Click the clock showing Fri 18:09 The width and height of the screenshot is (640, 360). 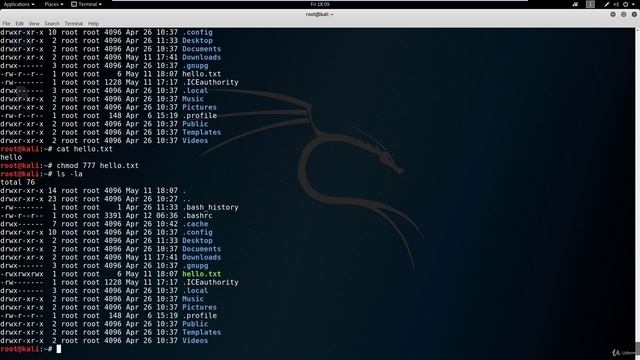[x=320, y=4]
